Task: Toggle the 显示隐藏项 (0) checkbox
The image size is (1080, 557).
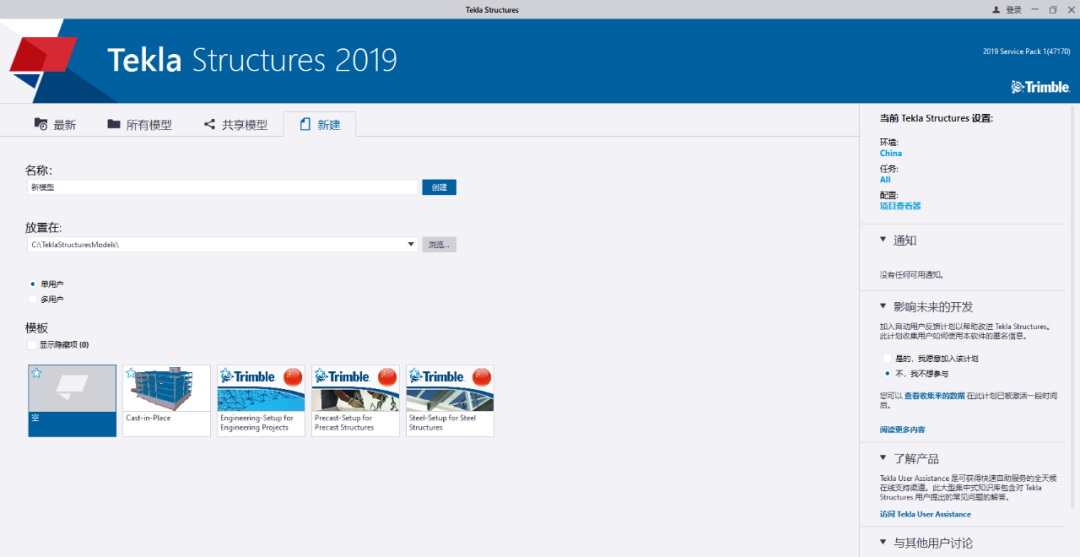Action: [32, 345]
